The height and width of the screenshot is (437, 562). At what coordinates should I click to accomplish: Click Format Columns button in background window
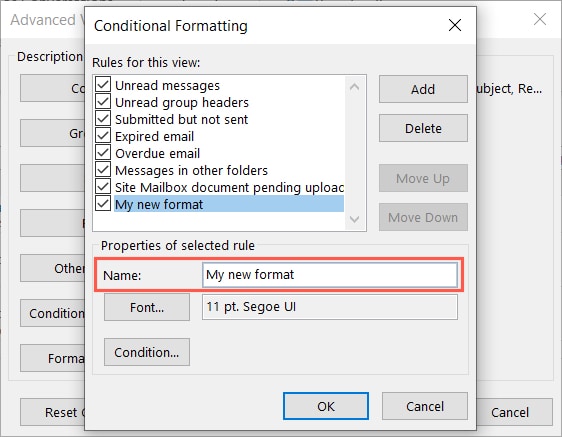coord(53,358)
